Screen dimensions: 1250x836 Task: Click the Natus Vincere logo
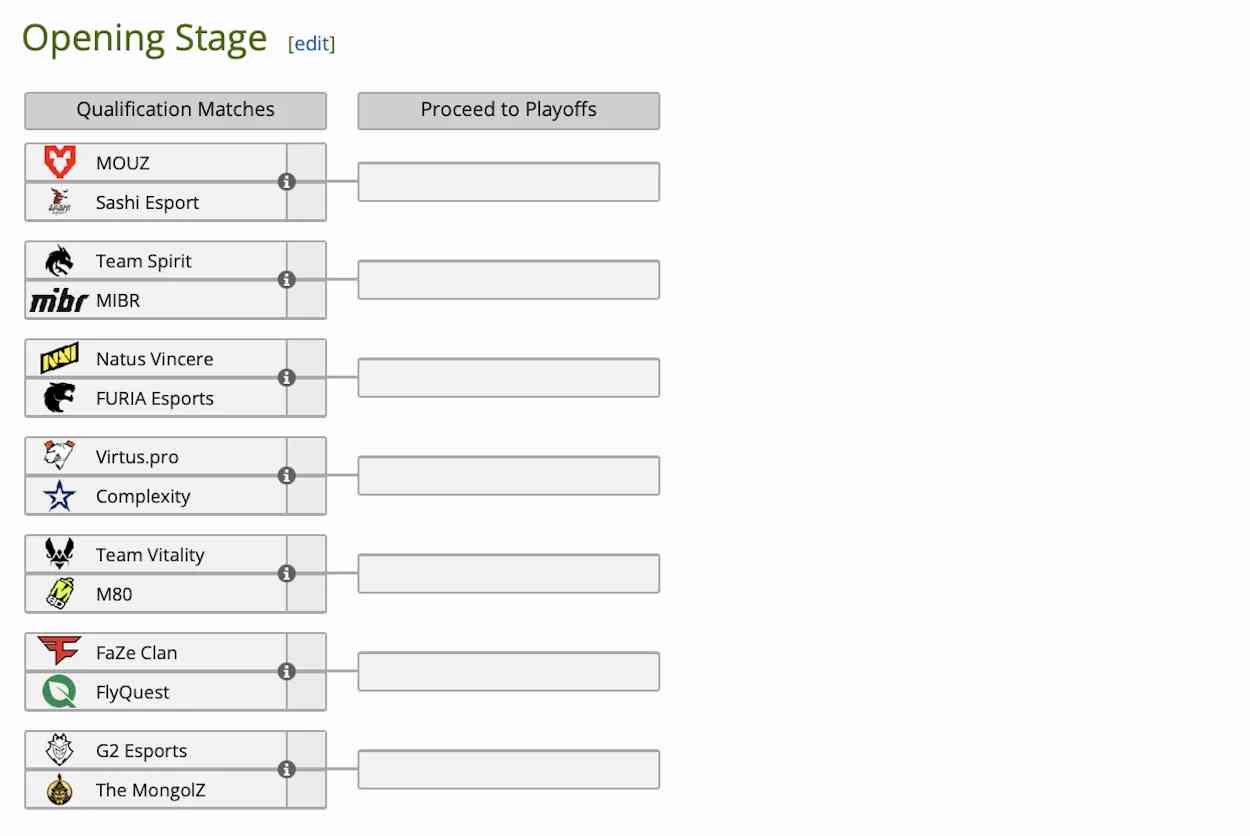[x=60, y=358]
